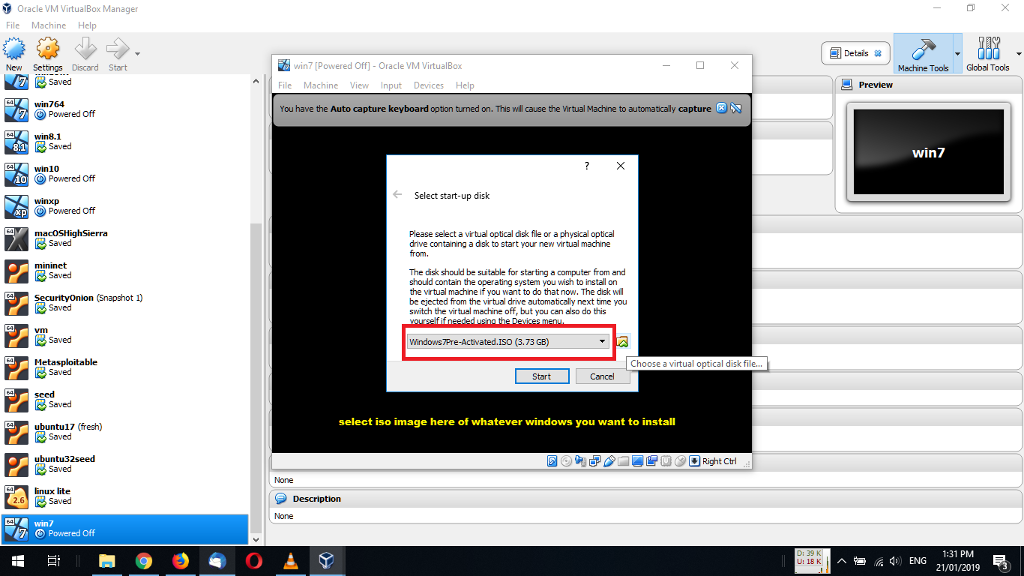Image resolution: width=1024 pixels, height=576 pixels.
Task: Open the Help menu of win7 VM window
Action: [x=464, y=86]
